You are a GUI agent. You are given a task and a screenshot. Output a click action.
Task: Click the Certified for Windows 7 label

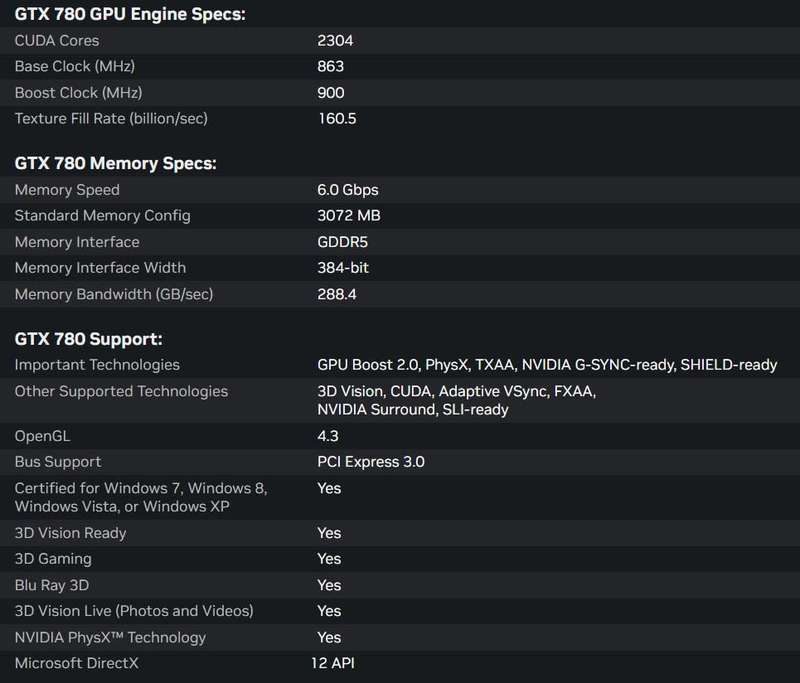(x=141, y=497)
